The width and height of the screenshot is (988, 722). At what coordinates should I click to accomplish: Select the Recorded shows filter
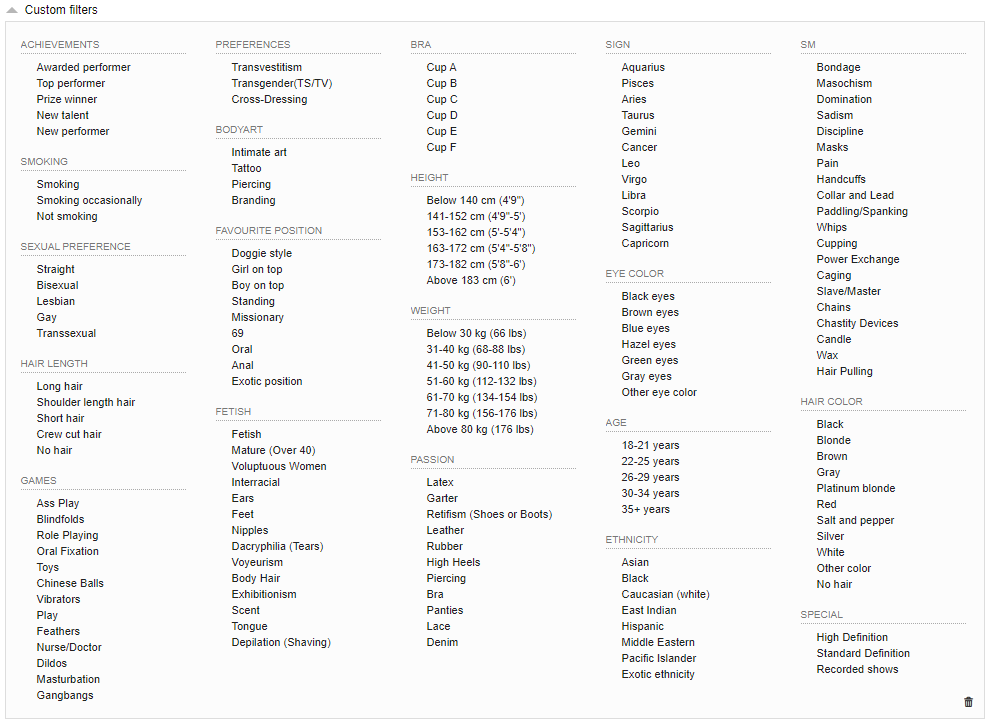tap(857, 670)
